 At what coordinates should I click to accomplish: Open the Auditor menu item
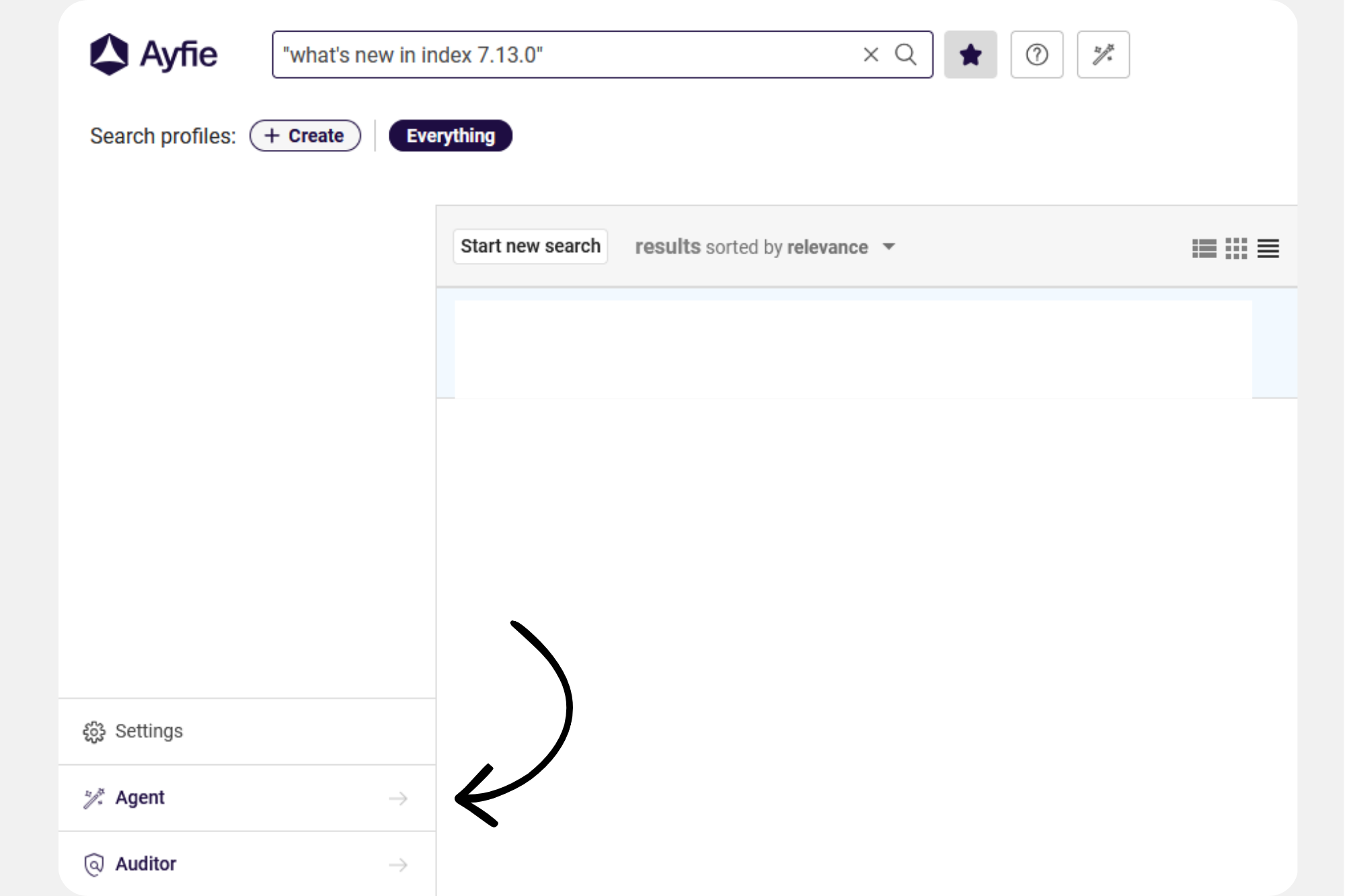pyautogui.click(x=145, y=864)
